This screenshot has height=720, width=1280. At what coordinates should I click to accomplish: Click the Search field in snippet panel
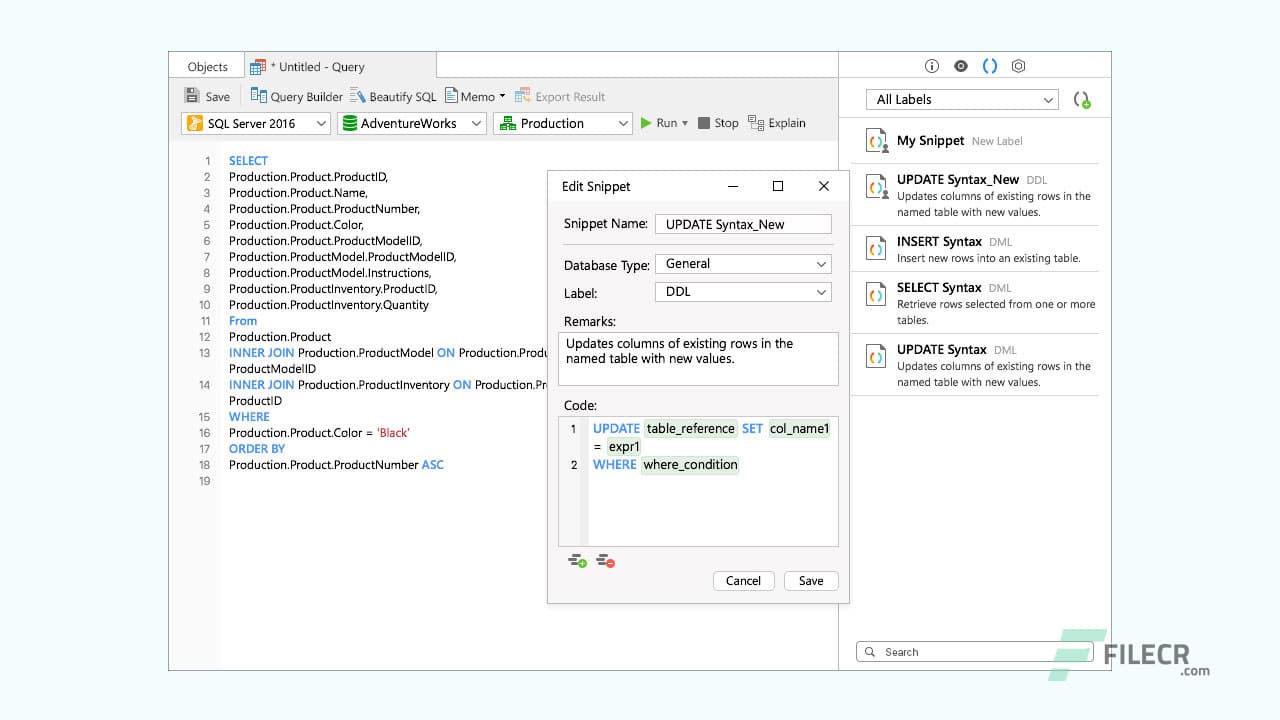[x=960, y=651]
